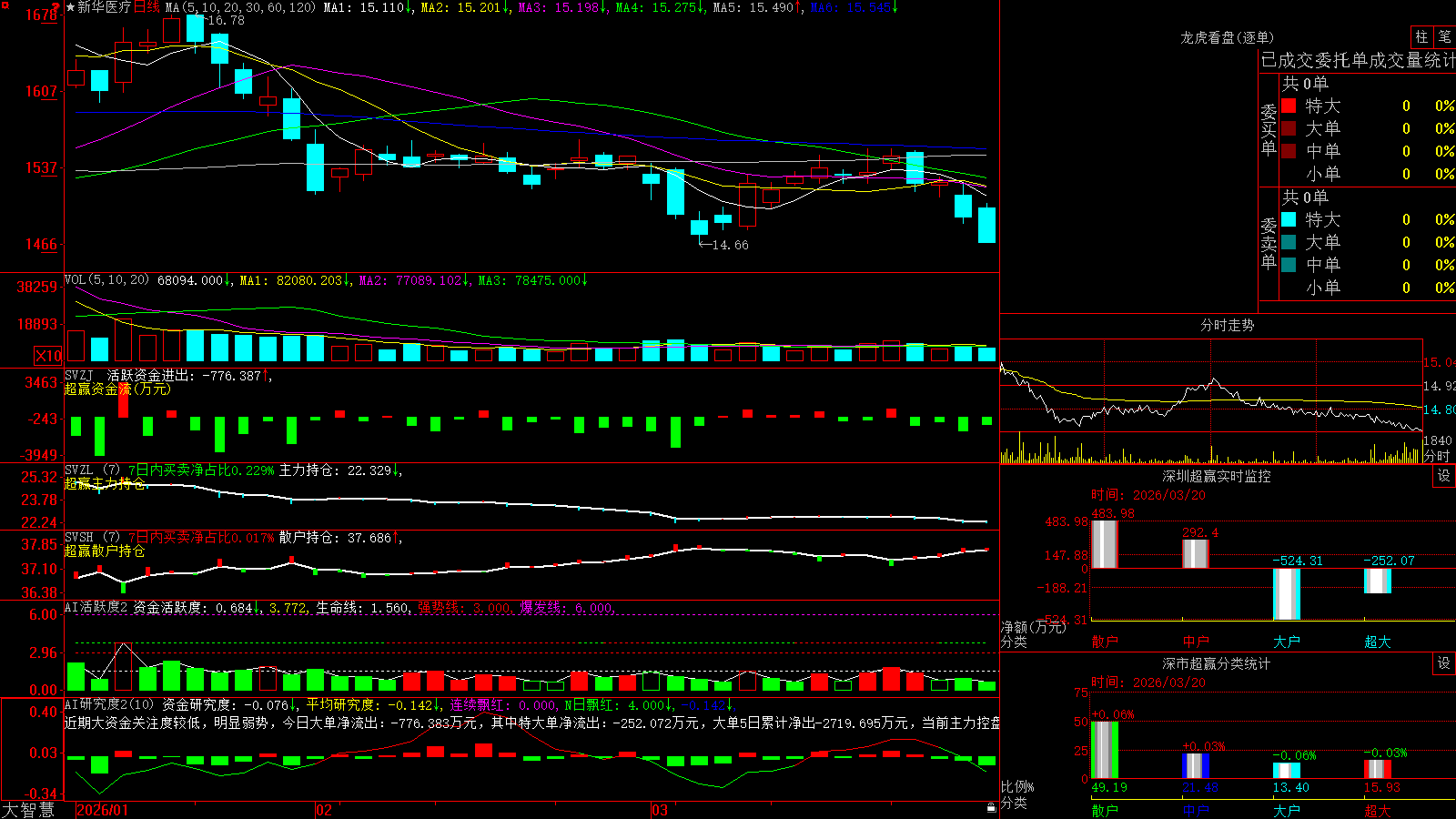Image resolution: width=1456 pixels, height=819 pixels.
Task: Open 设 settings for 深圳超赢实时监控
Action: point(1444,476)
